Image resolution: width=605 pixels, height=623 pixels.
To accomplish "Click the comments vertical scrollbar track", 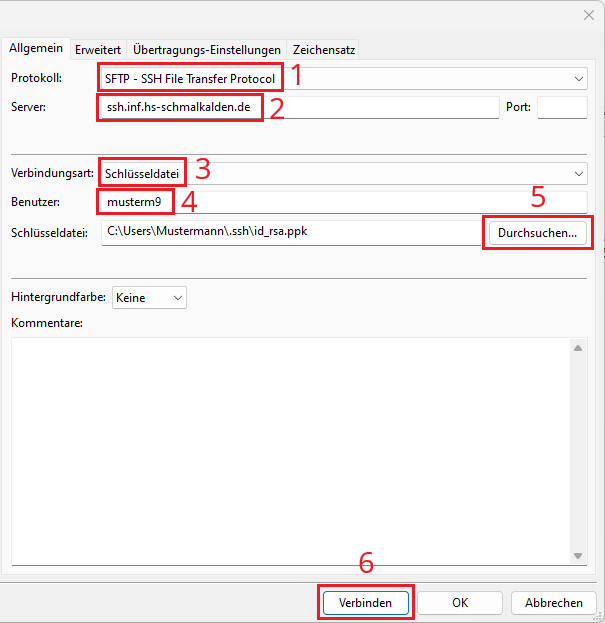I will pyautogui.click(x=578, y=450).
